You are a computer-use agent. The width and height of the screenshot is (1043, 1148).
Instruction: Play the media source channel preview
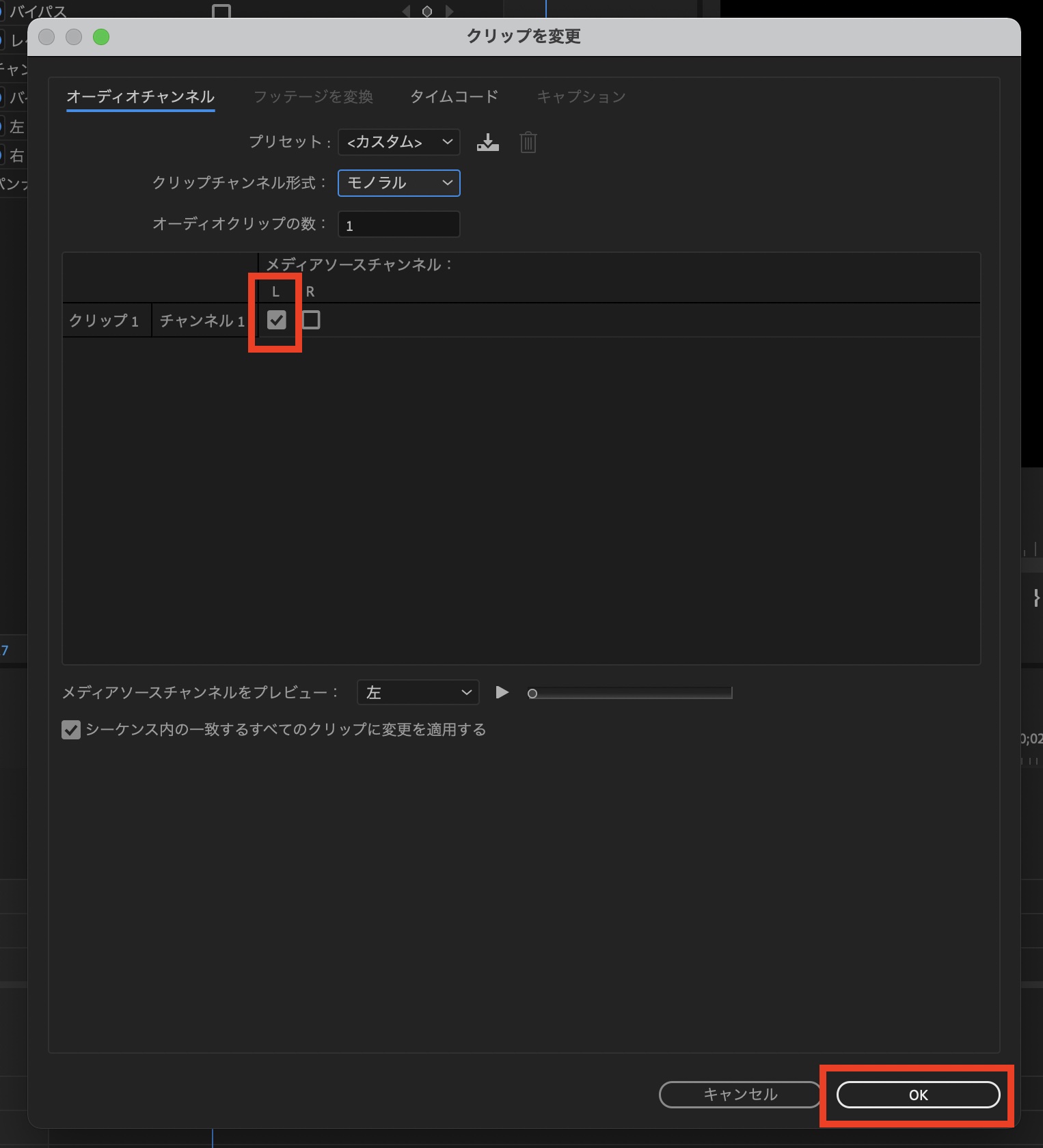[x=502, y=692]
